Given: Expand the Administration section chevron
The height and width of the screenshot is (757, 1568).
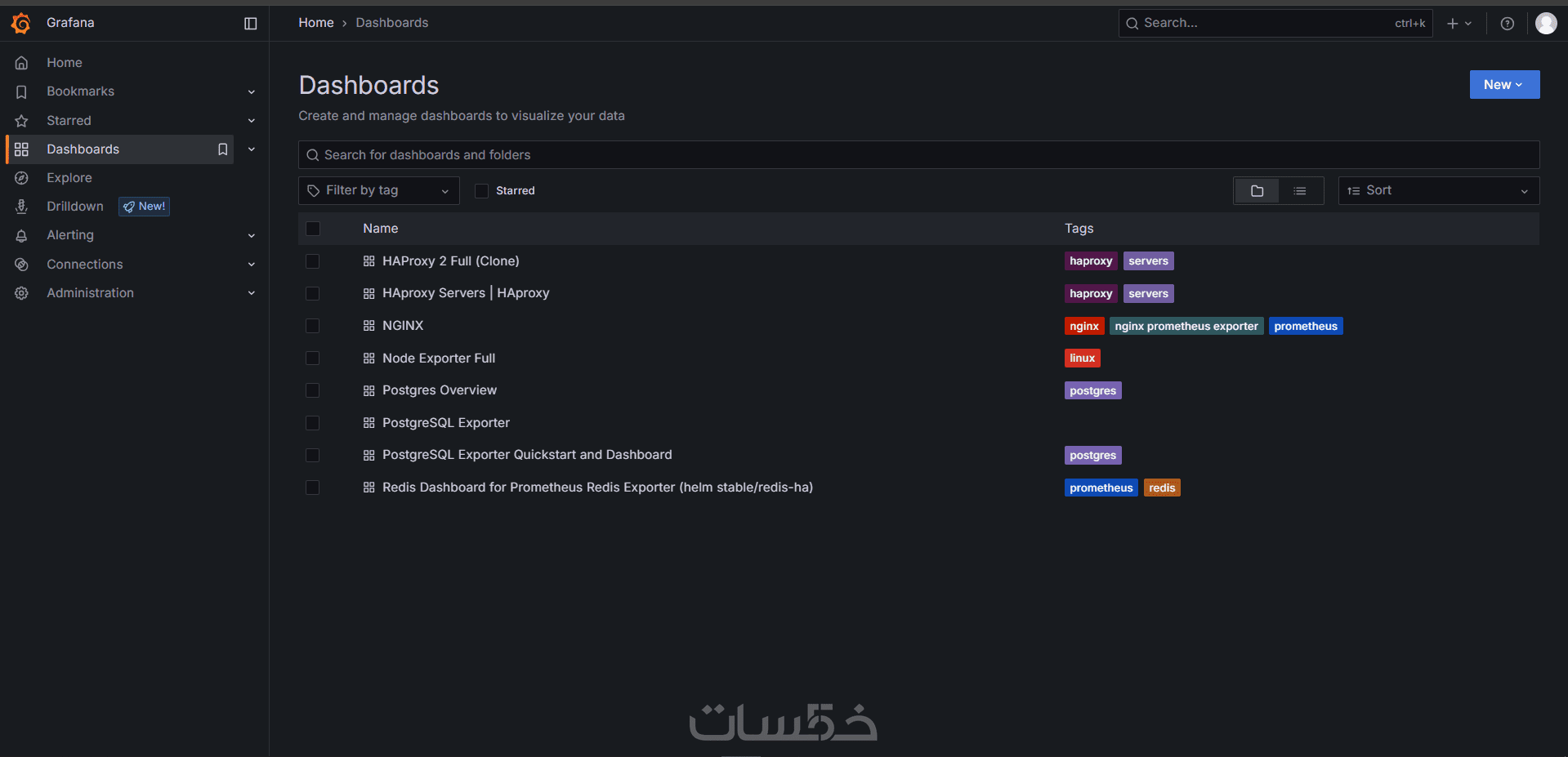Looking at the screenshot, I should [x=252, y=293].
